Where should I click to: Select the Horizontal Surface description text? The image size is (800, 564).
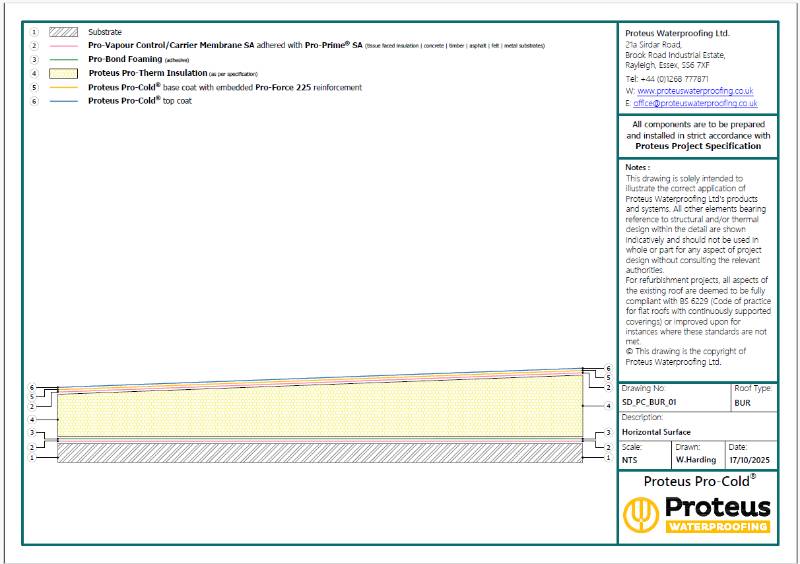click(656, 432)
